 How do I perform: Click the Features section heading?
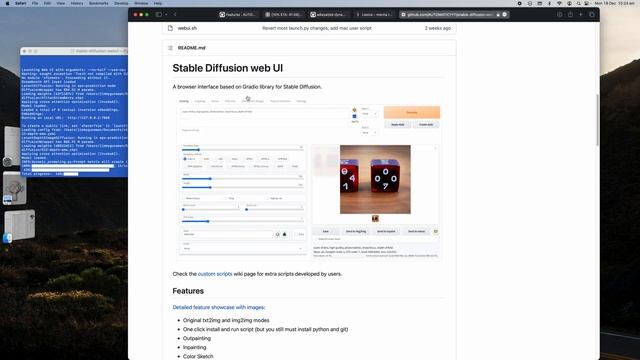188,291
